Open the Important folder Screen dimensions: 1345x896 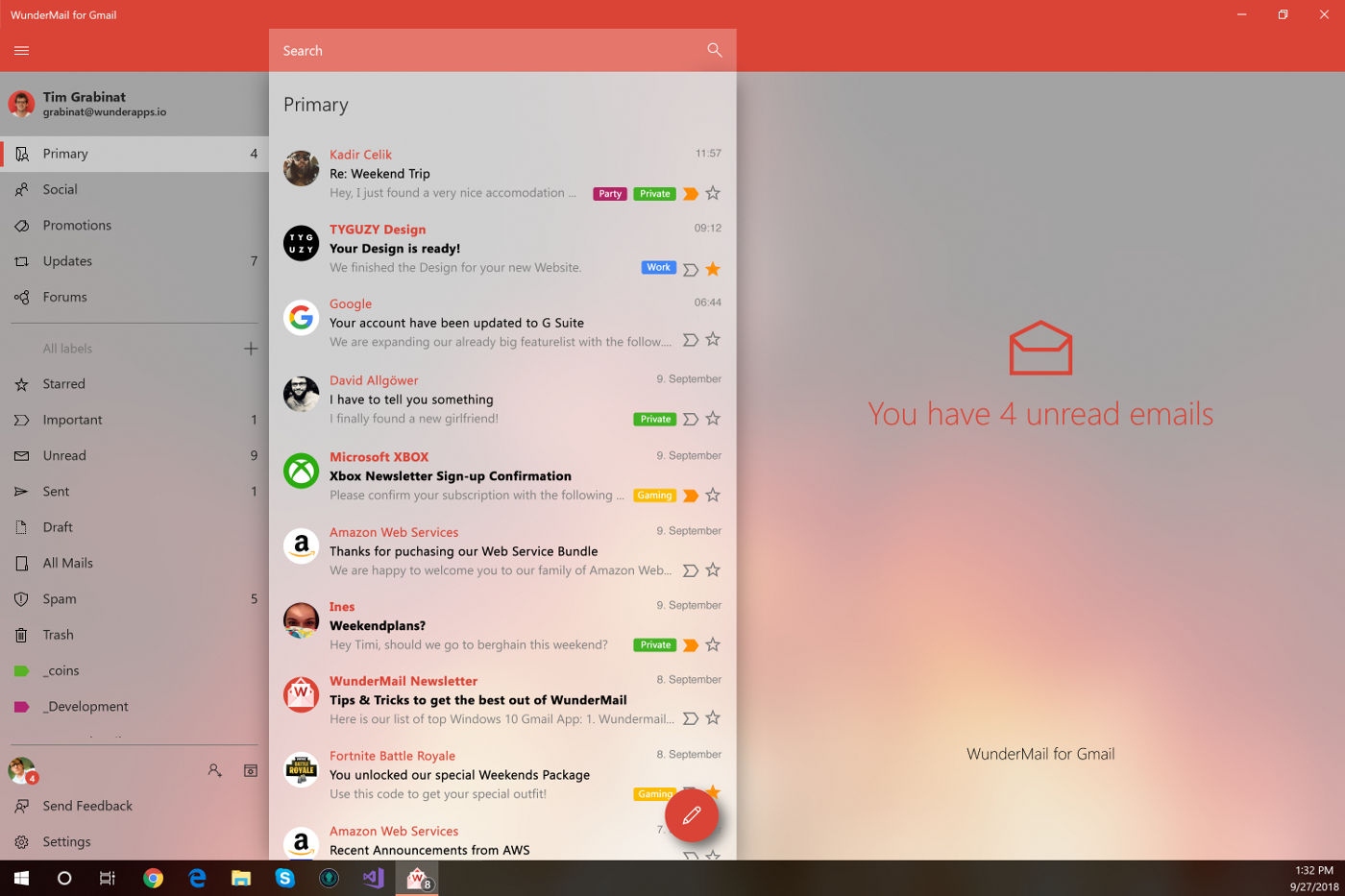[134, 420]
